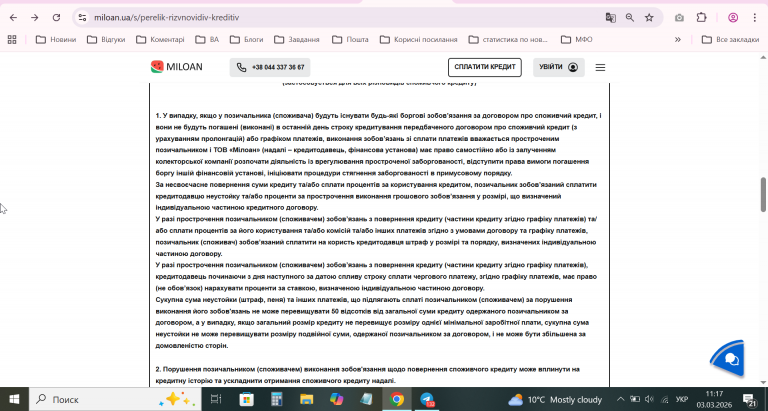Open the weather widget 10°C Mostly cloudy

(x=555, y=400)
